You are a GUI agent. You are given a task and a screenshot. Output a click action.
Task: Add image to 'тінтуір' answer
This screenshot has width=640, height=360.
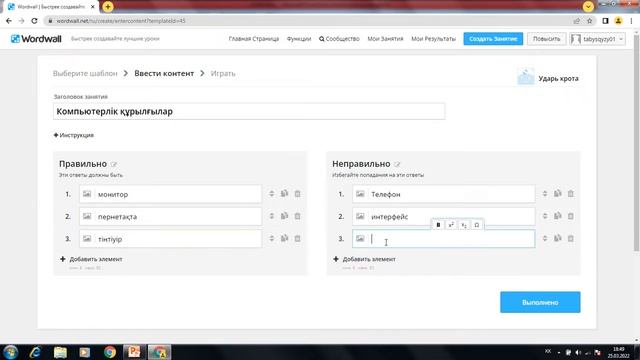pos(87,239)
